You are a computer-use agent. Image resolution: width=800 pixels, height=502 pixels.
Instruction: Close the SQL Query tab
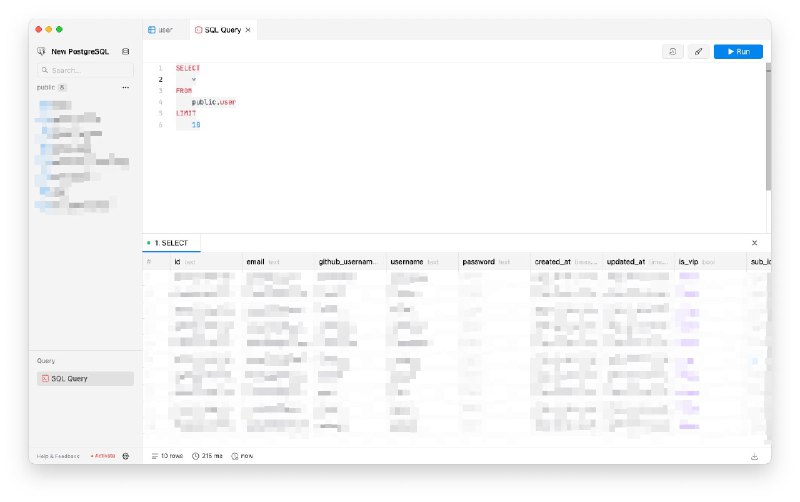(248, 30)
